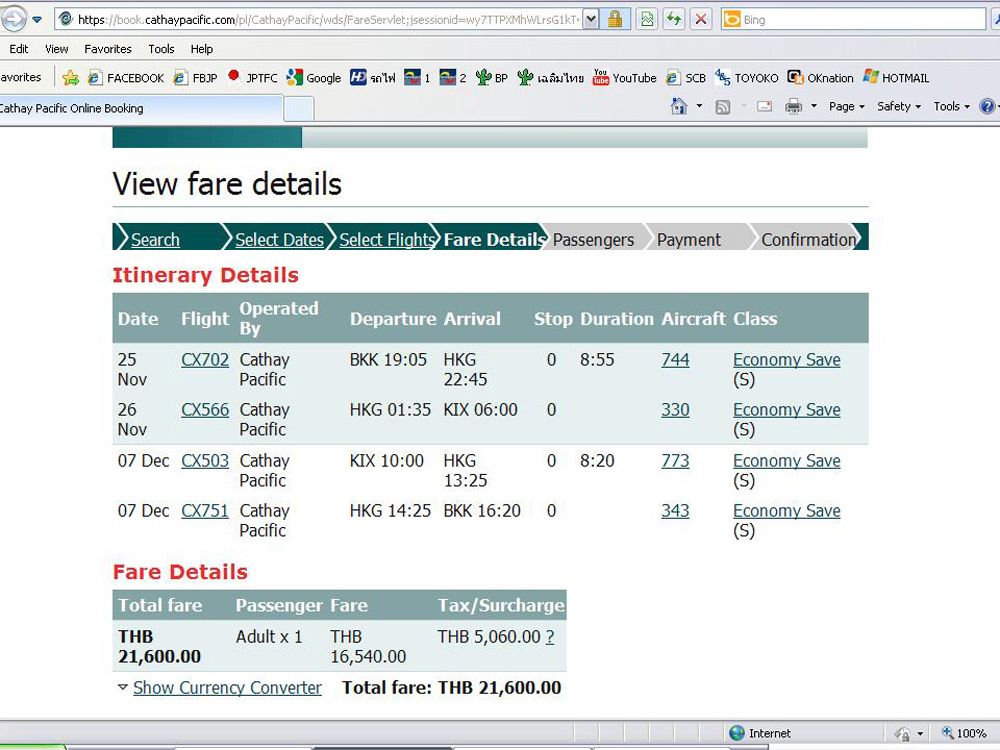
Task: Open the command bar Tools dropdown
Action: pyautogui.click(x=952, y=107)
